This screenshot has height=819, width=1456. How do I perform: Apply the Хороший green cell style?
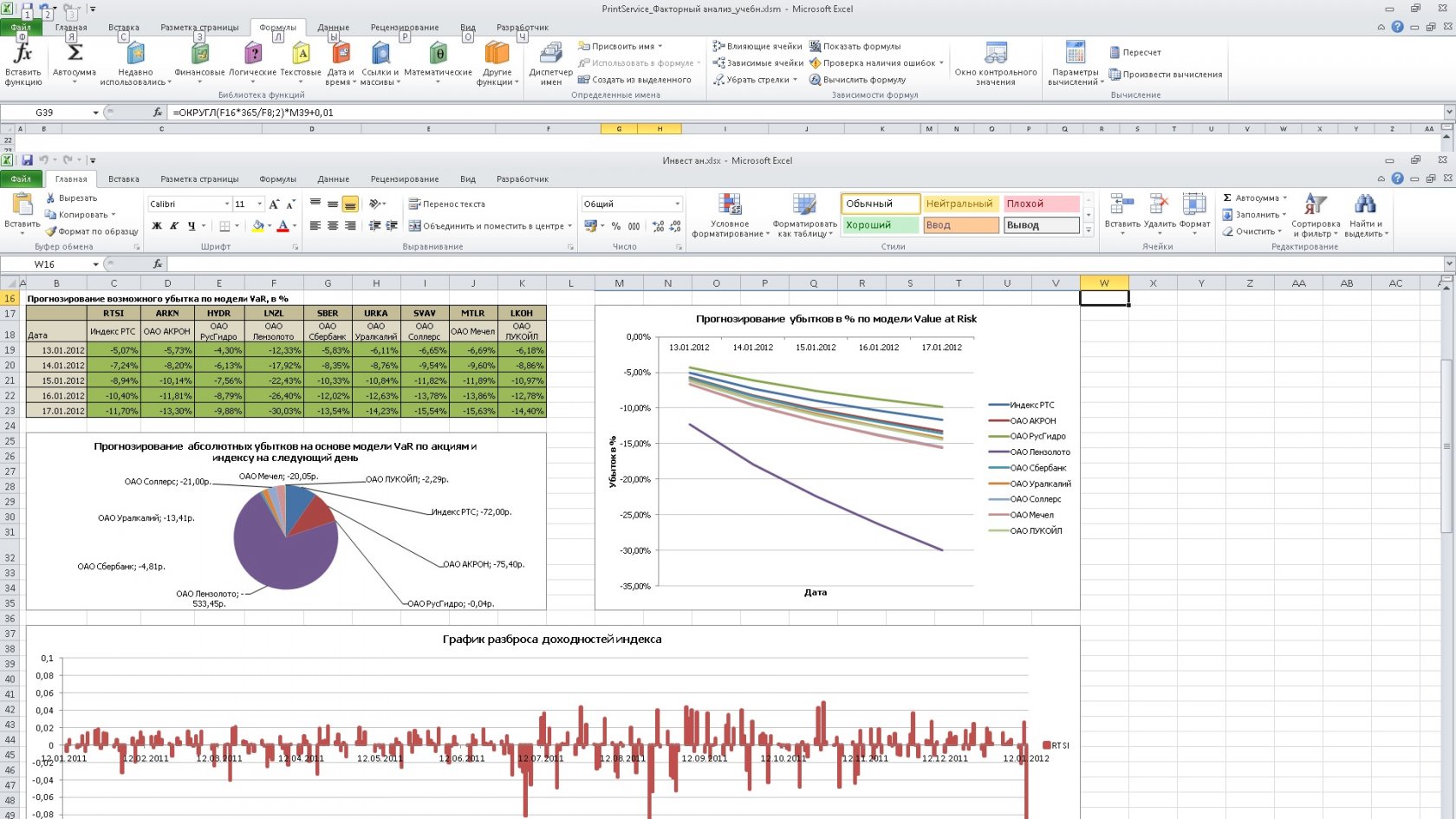pyautogui.click(x=880, y=225)
